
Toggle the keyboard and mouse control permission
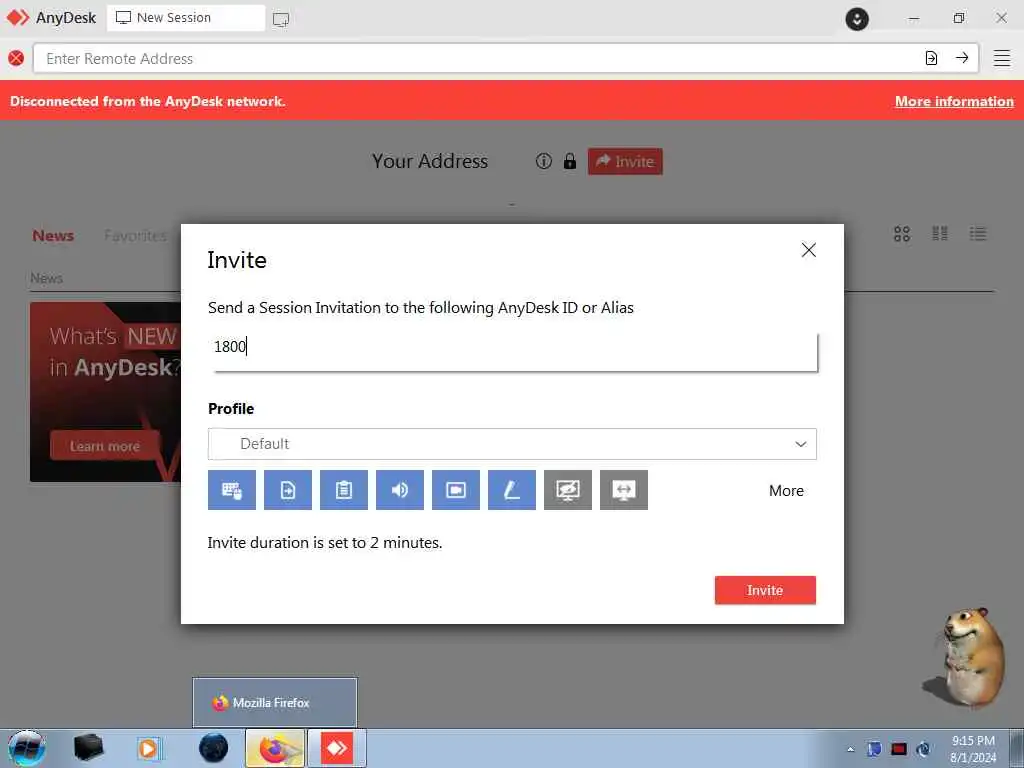(232, 490)
